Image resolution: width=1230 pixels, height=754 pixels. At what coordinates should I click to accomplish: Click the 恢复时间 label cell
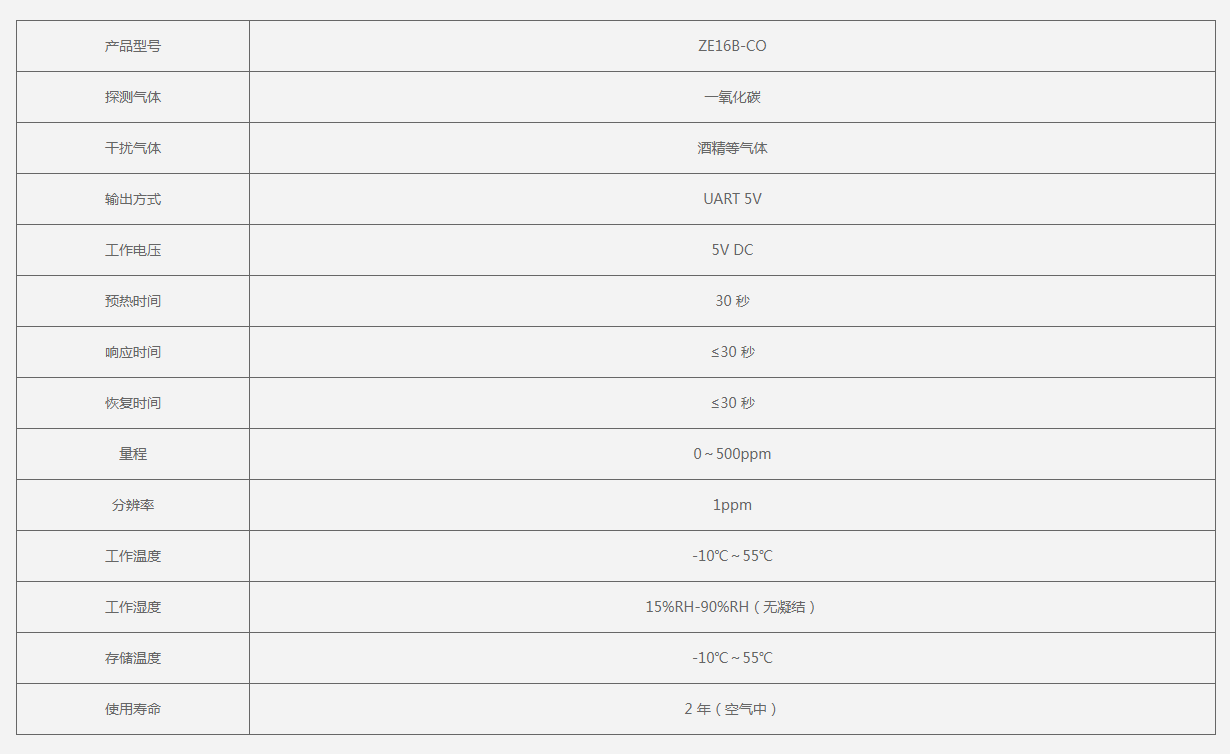coord(133,404)
